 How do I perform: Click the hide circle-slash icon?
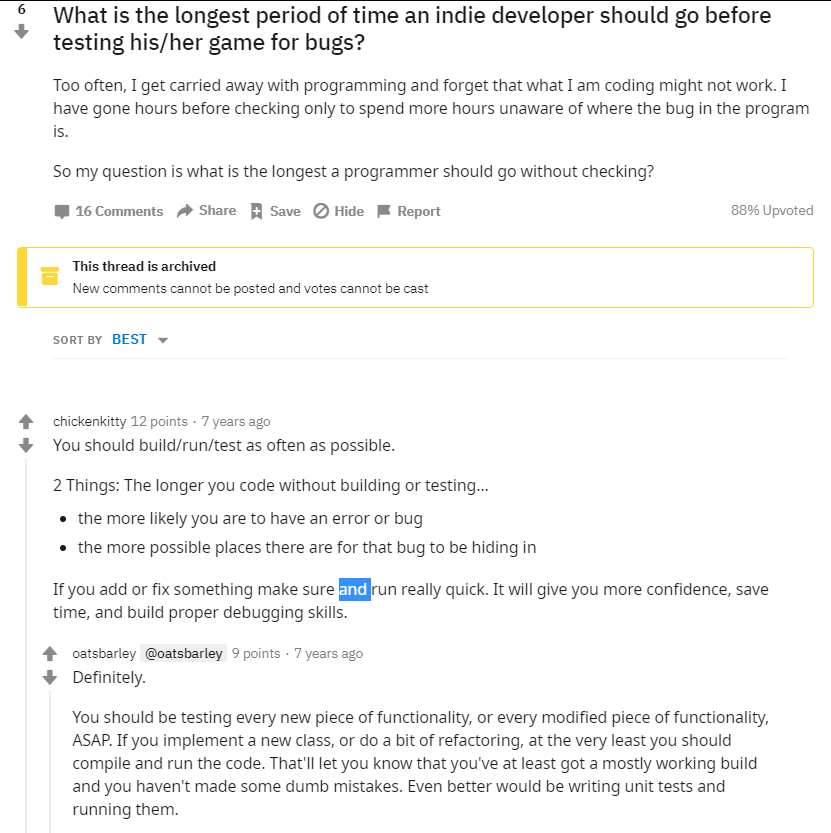pos(321,211)
